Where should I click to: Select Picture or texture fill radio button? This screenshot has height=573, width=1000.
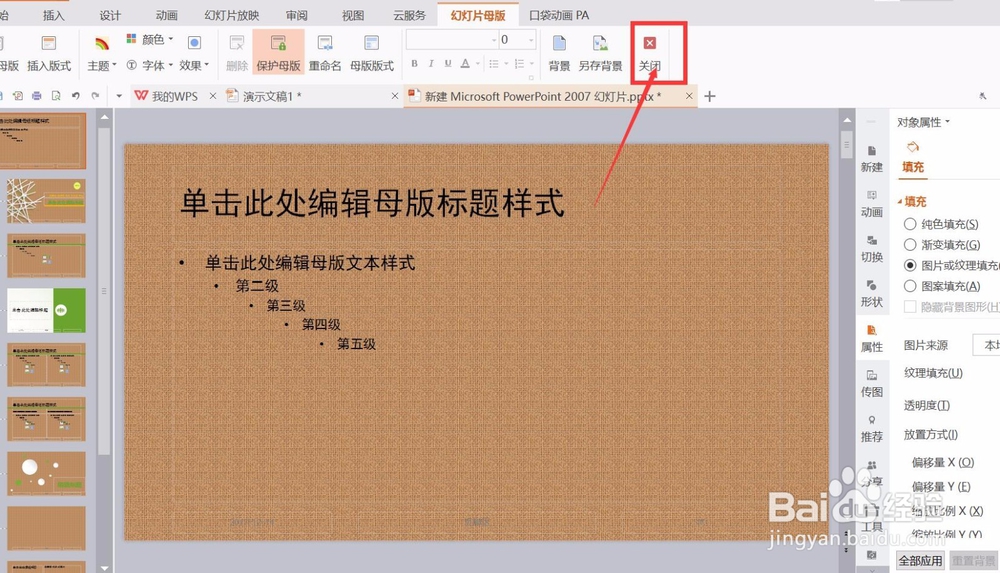910,265
